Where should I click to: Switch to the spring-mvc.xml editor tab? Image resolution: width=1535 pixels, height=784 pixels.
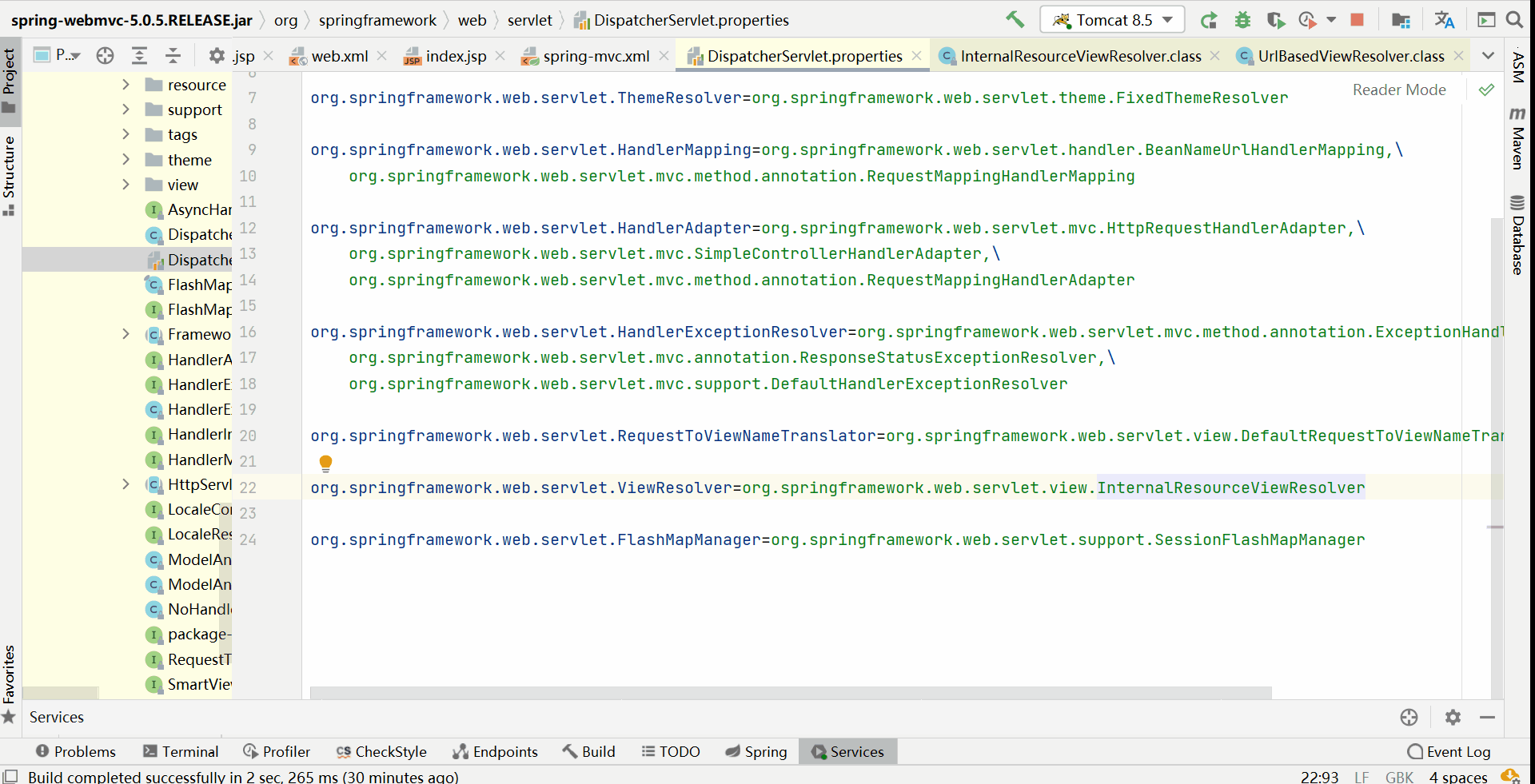[x=595, y=56]
